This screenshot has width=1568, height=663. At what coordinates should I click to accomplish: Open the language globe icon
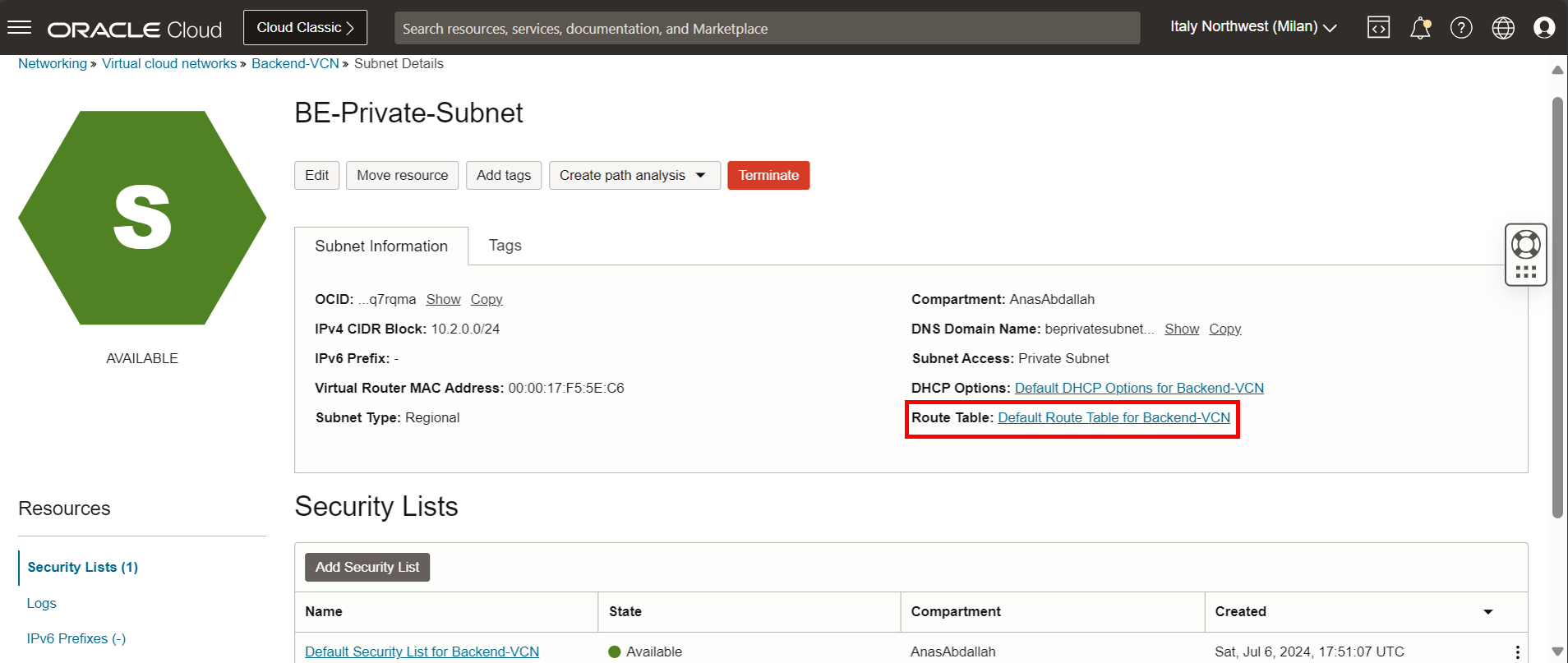[x=1503, y=28]
